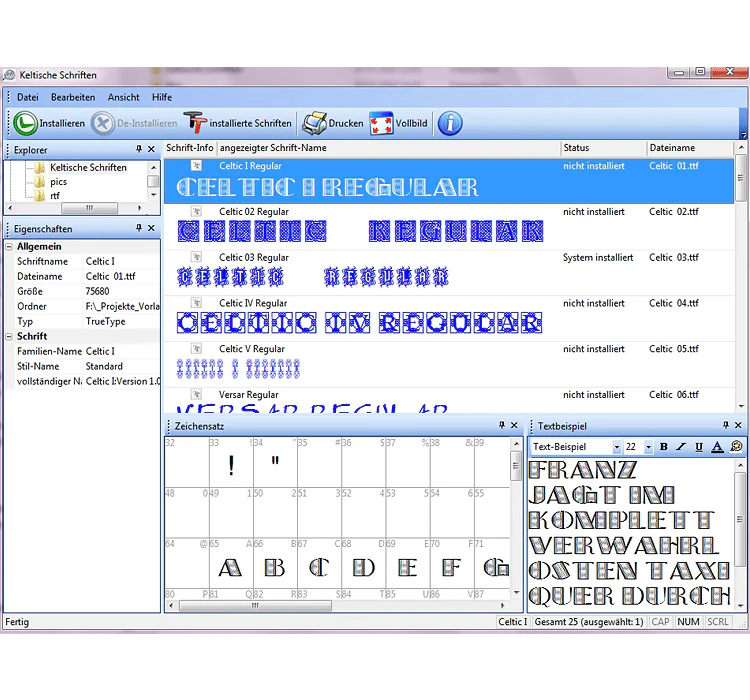Open the character search icon in Textbeispiel
Screen dimensions: 750x700
click(736, 447)
